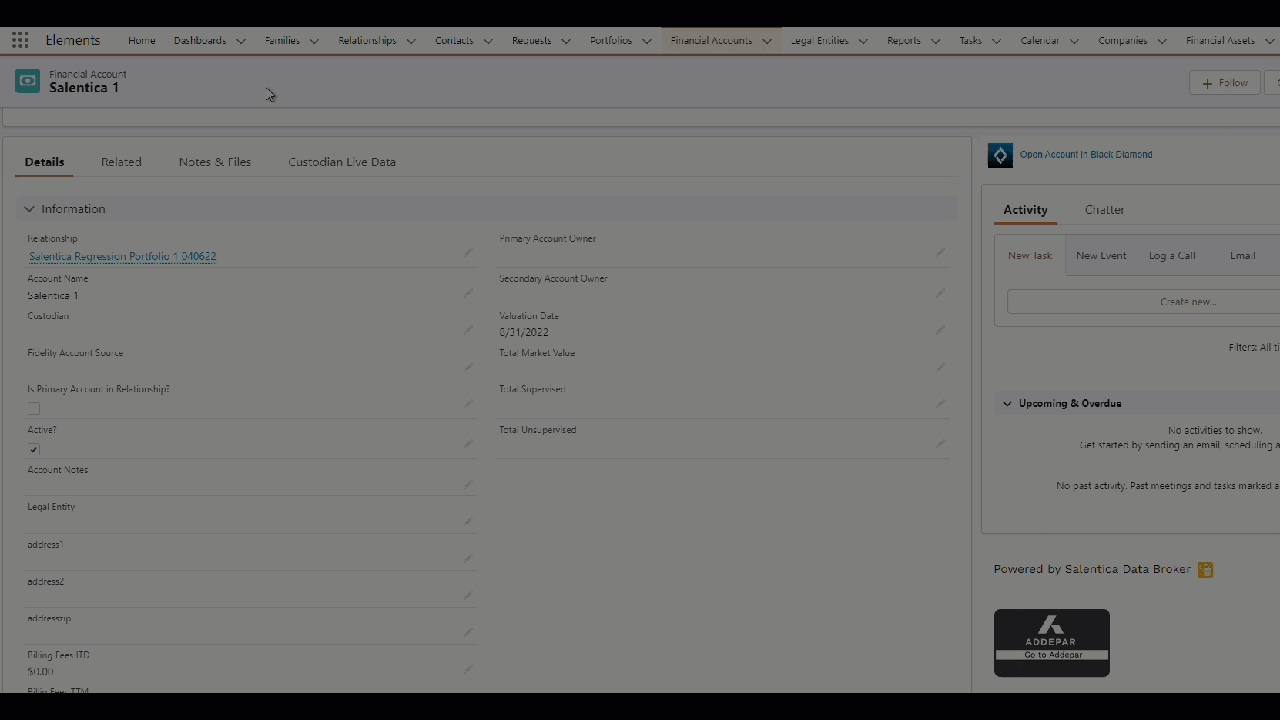
Task: Click the Follow button
Action: point(1225,83)
